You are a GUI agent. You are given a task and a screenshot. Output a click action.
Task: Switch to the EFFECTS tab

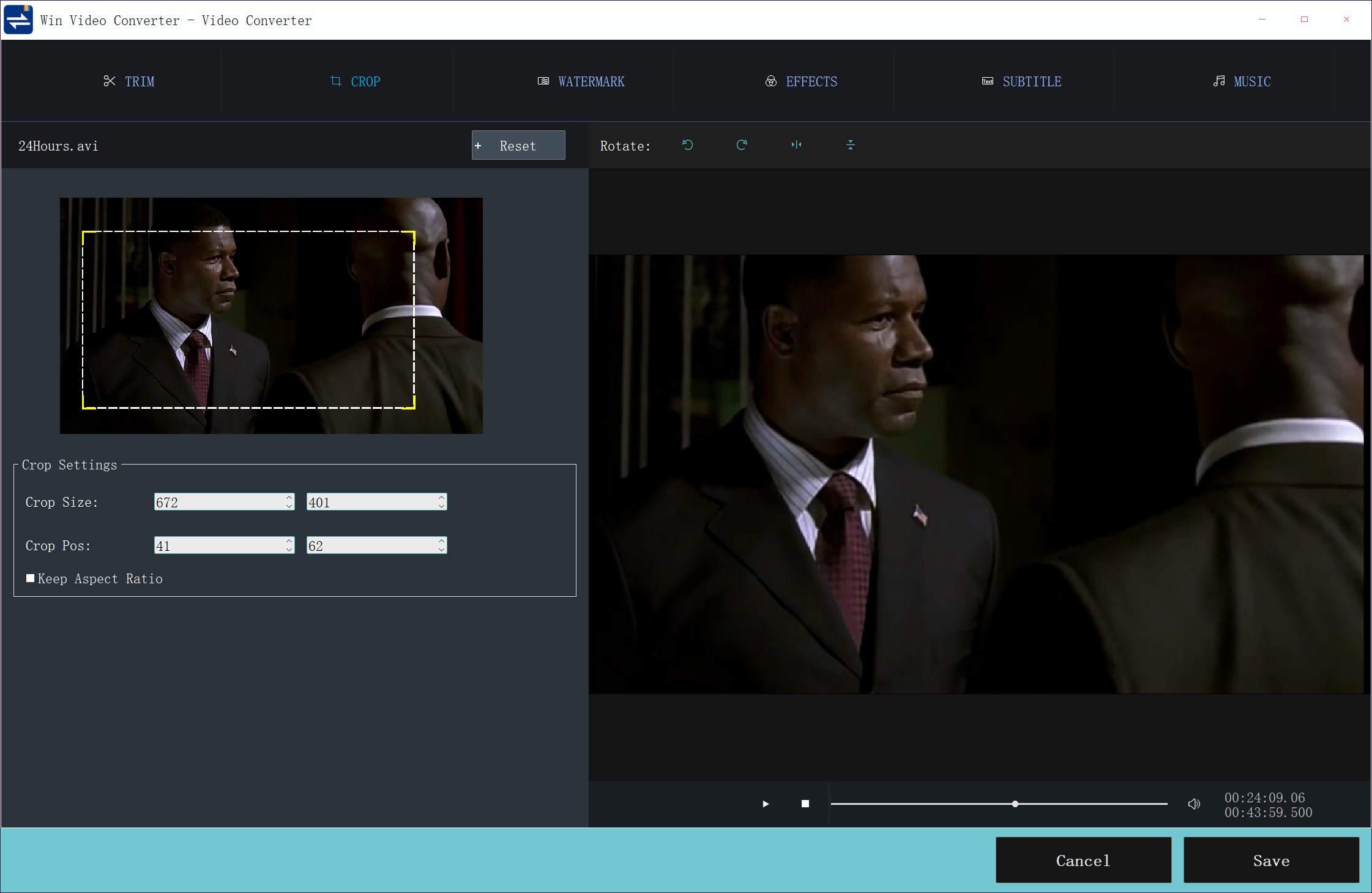800,81
